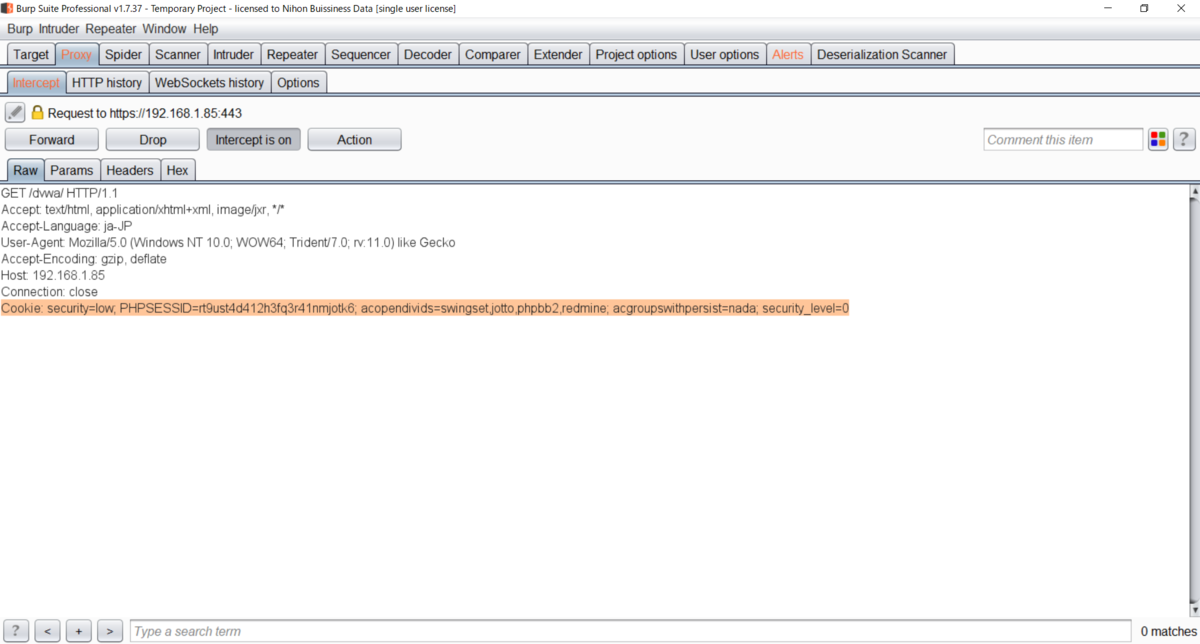This screenshot has width=1200, height=644.
Task: Click the Burp Suite title bar icon
Action: pos(7,8)
